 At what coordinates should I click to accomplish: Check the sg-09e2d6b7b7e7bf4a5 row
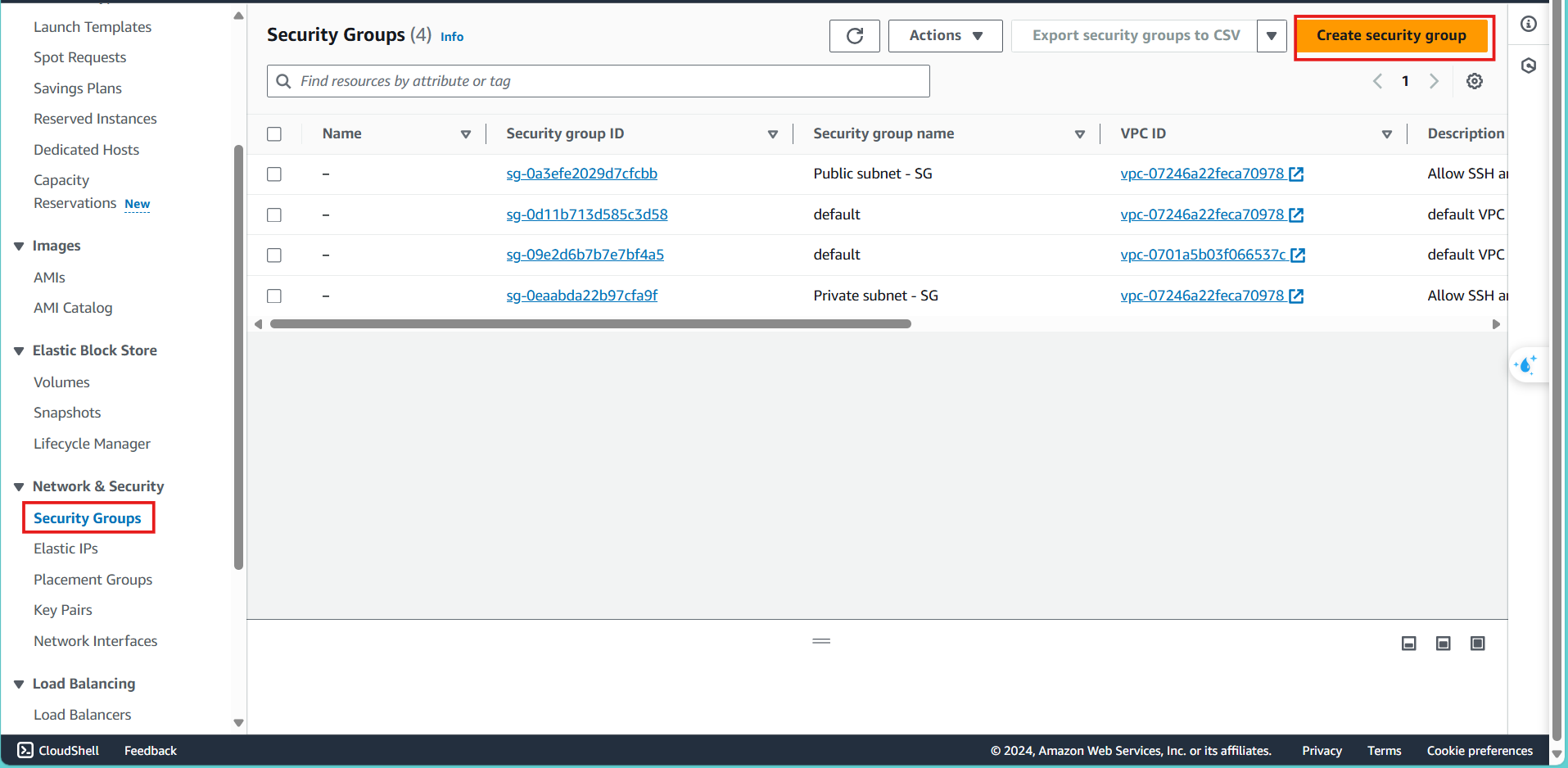274,255
